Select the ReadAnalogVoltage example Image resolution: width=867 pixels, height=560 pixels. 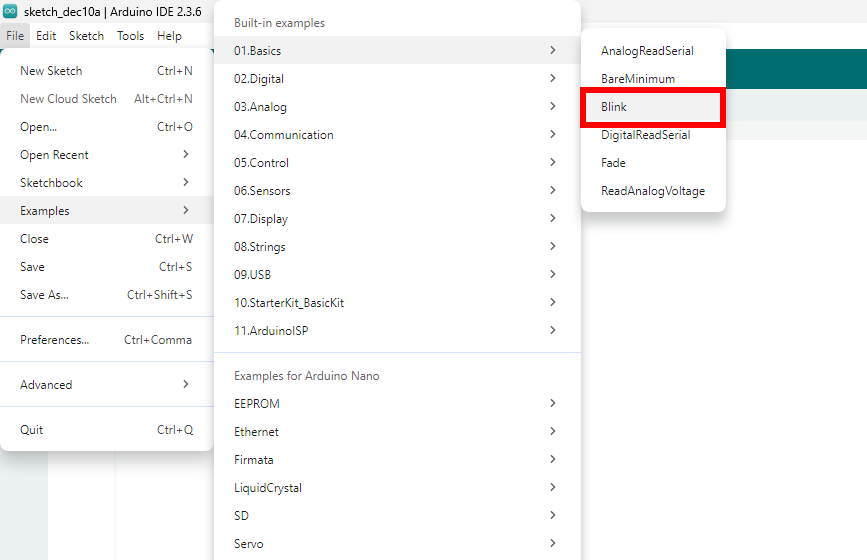click(652, 191)
